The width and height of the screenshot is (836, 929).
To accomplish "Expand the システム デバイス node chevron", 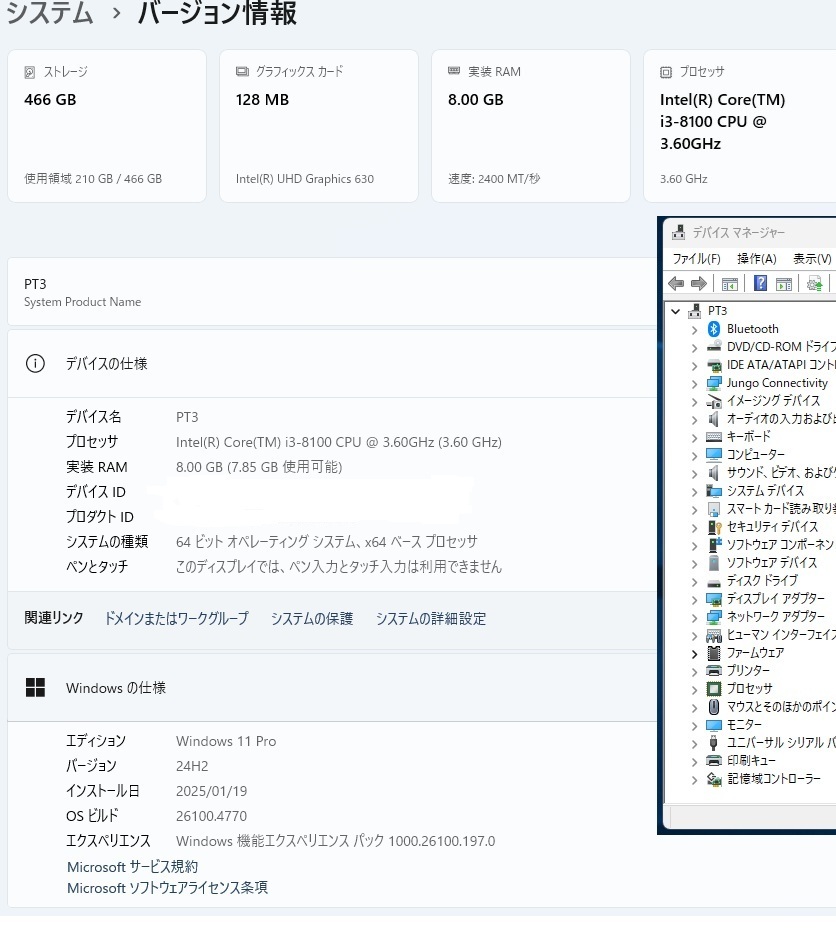I will 694,491.
